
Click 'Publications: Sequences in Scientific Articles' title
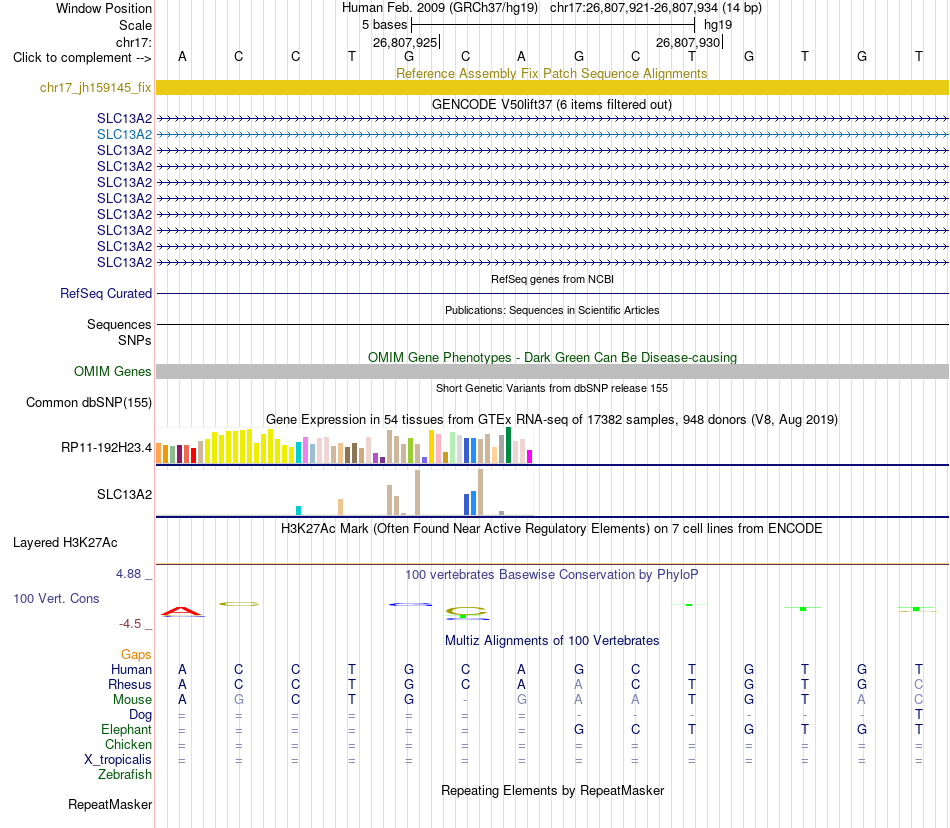coord(552,310)
